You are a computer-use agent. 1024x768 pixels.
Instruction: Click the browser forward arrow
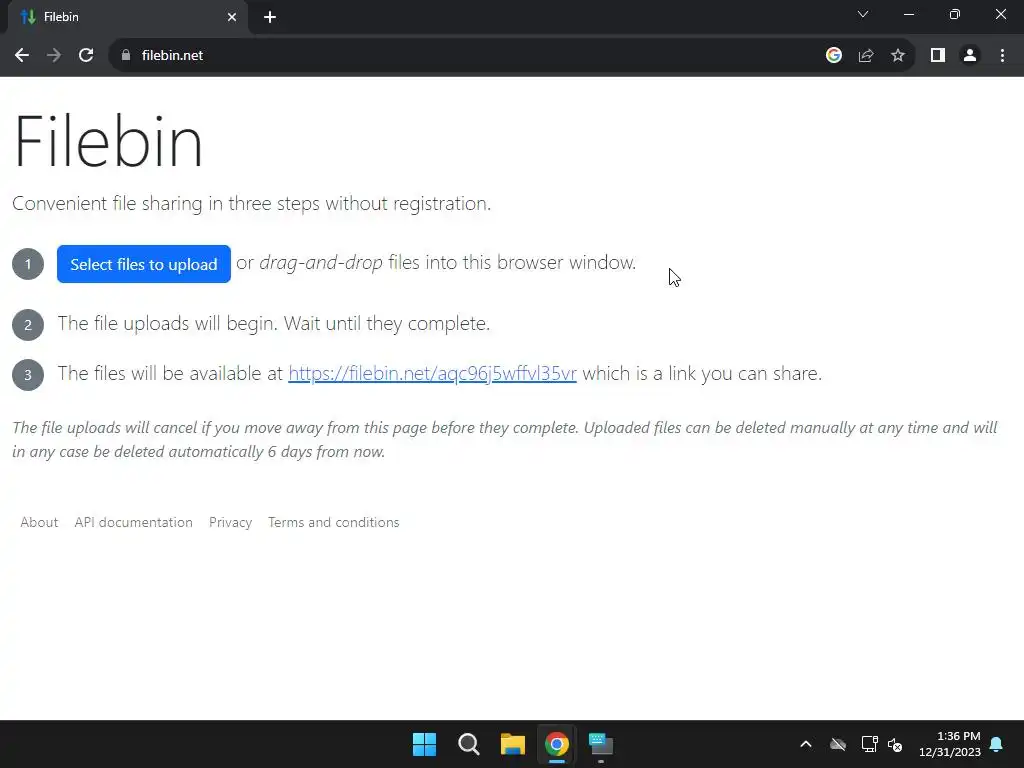coord(54,56)
